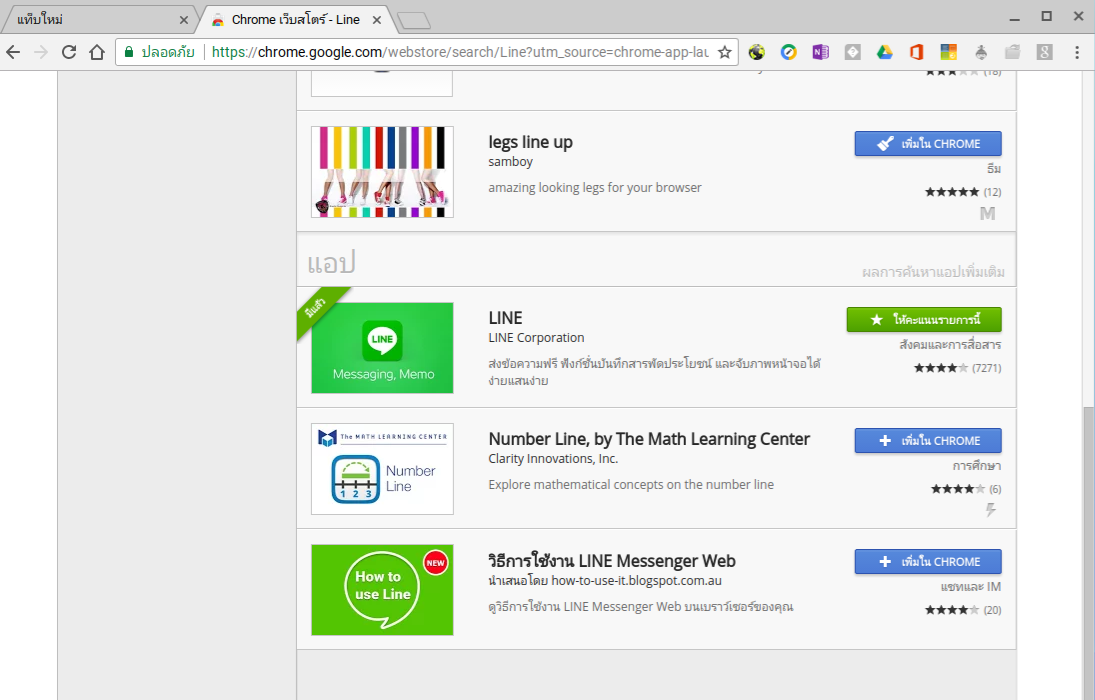Viewport: 1095px width, 700px height.
Task: Click the gray folder extension icon
Action: tap(1013, 52)
